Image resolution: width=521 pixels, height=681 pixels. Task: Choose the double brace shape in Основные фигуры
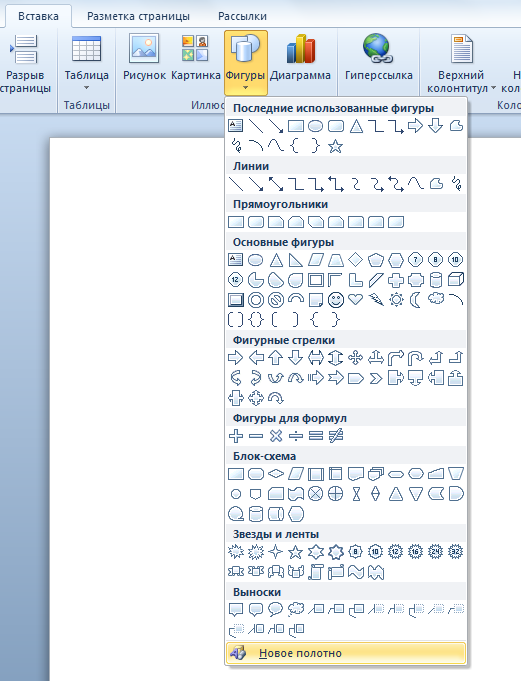256,320
